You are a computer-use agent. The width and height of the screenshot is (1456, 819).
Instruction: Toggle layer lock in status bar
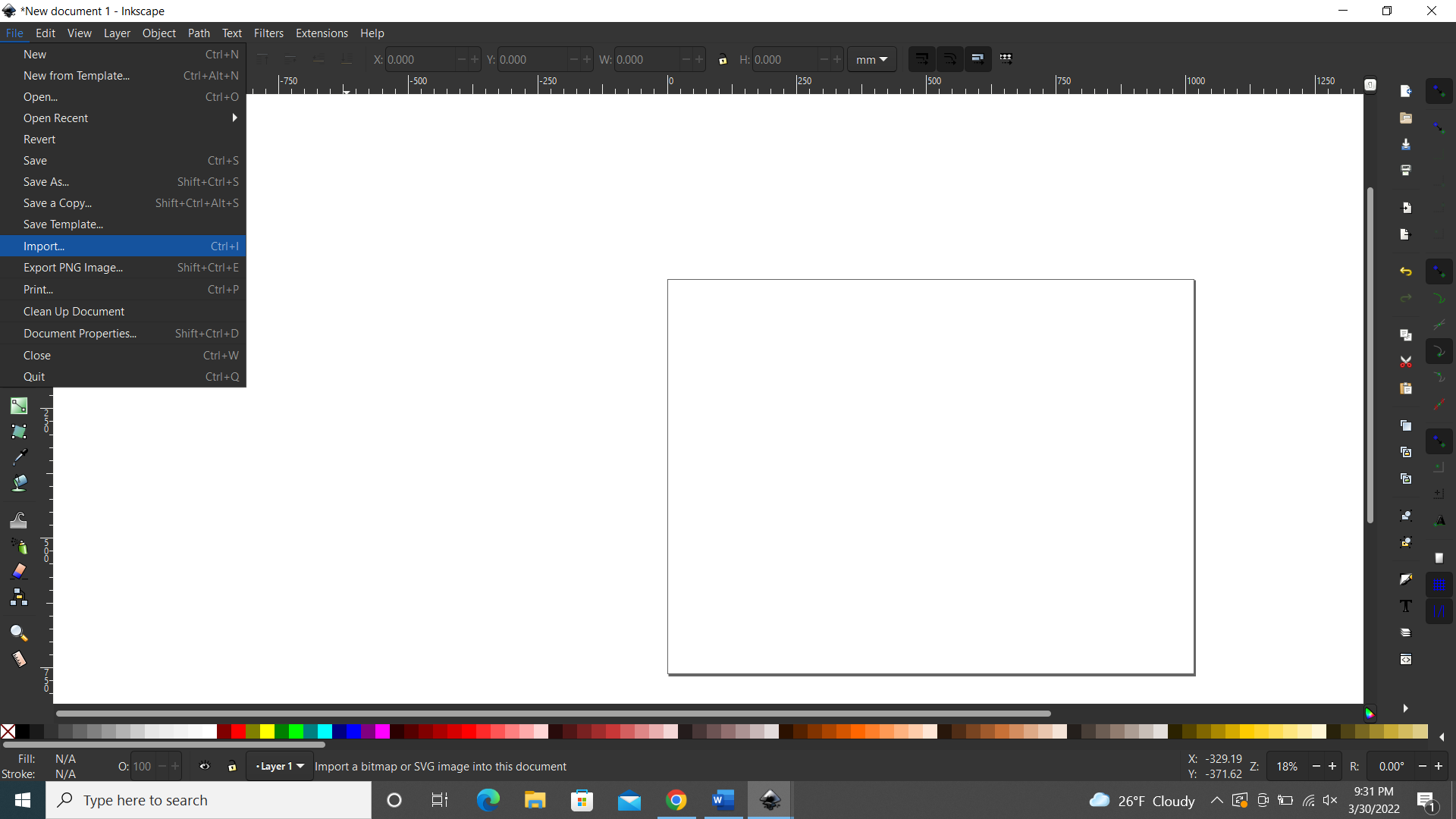click(x=232, y=766)
